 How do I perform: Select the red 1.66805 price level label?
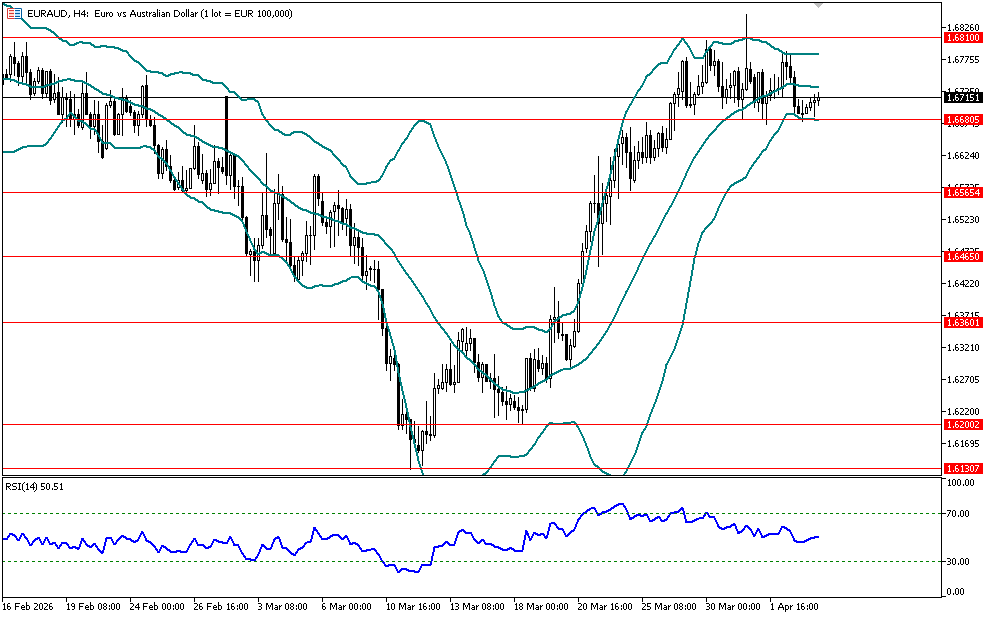(x=961, y=119)
